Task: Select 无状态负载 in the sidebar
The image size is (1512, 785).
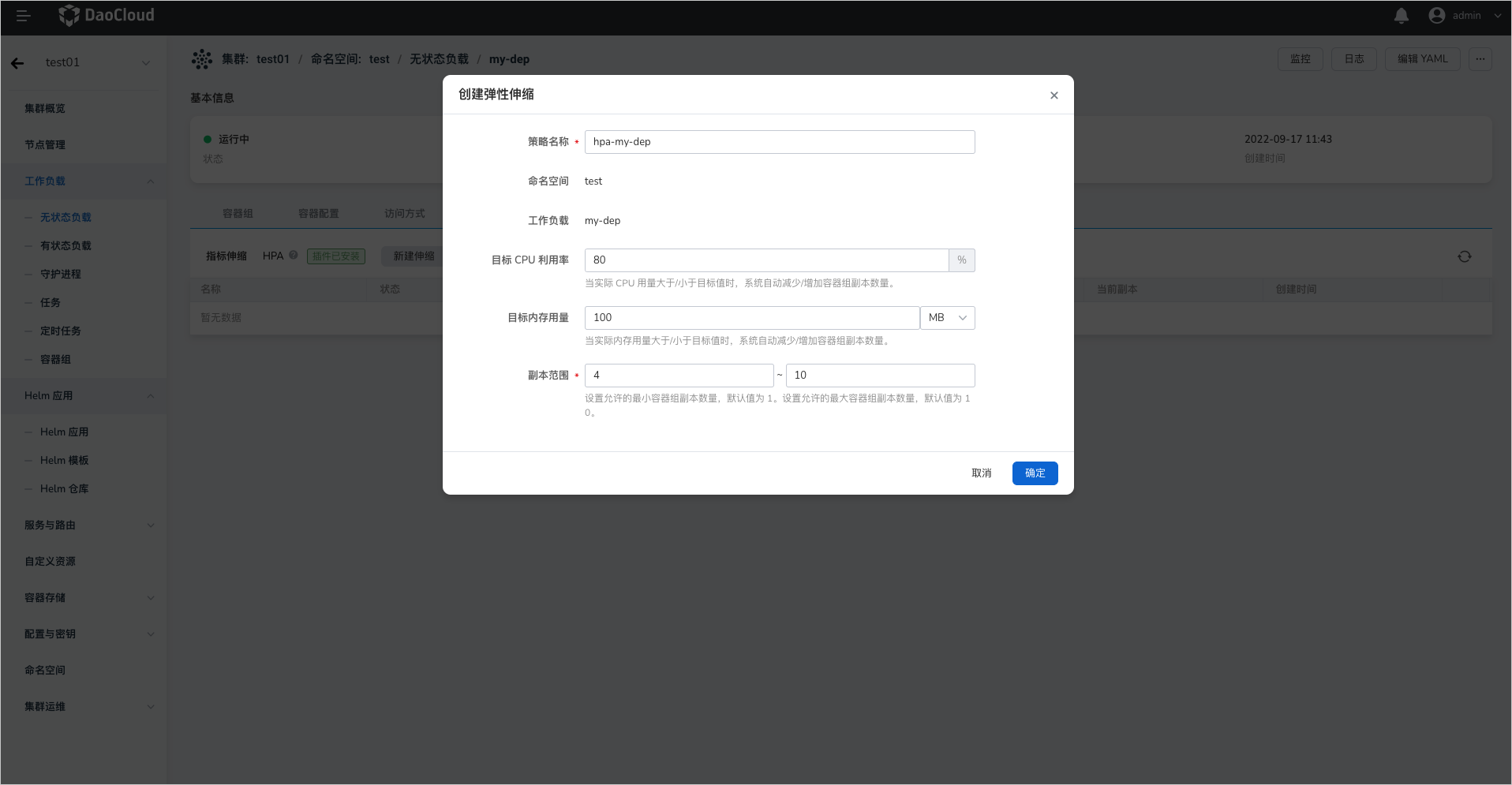Action: [65, 218]
